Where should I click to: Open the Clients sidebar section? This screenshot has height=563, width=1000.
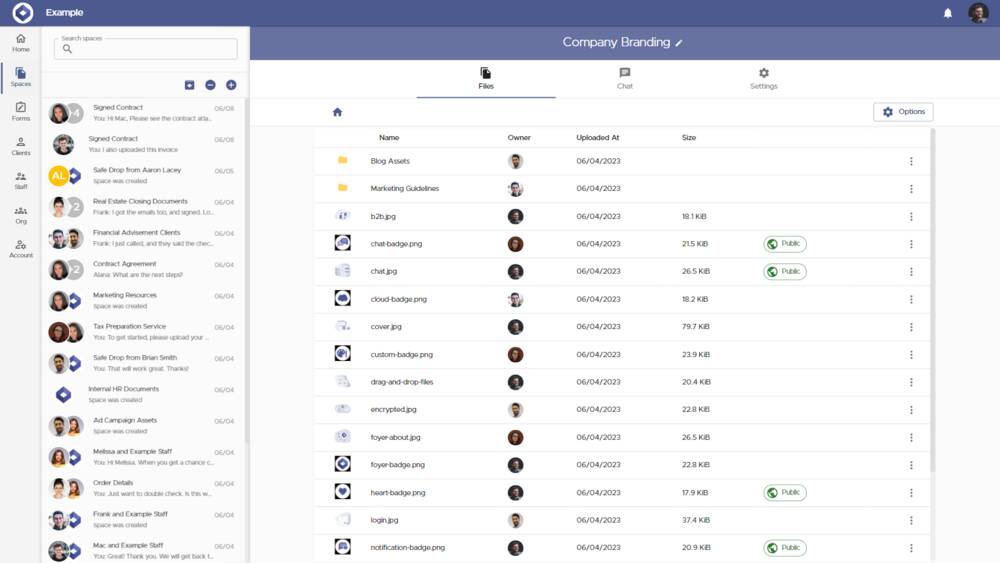pos(21,146)
